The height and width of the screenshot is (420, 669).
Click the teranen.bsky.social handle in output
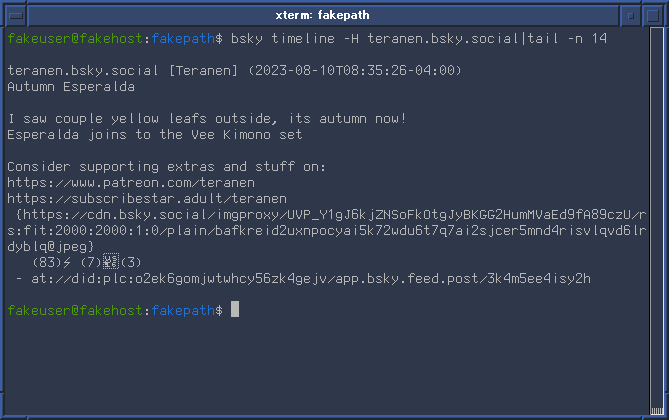point(83,70)
